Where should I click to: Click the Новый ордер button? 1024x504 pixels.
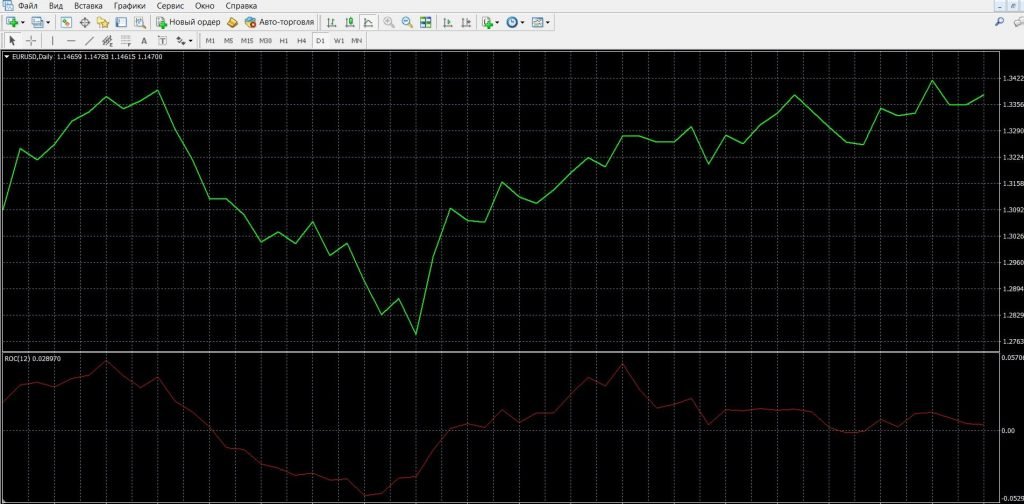pyautogui.click(x=188, y=22)
